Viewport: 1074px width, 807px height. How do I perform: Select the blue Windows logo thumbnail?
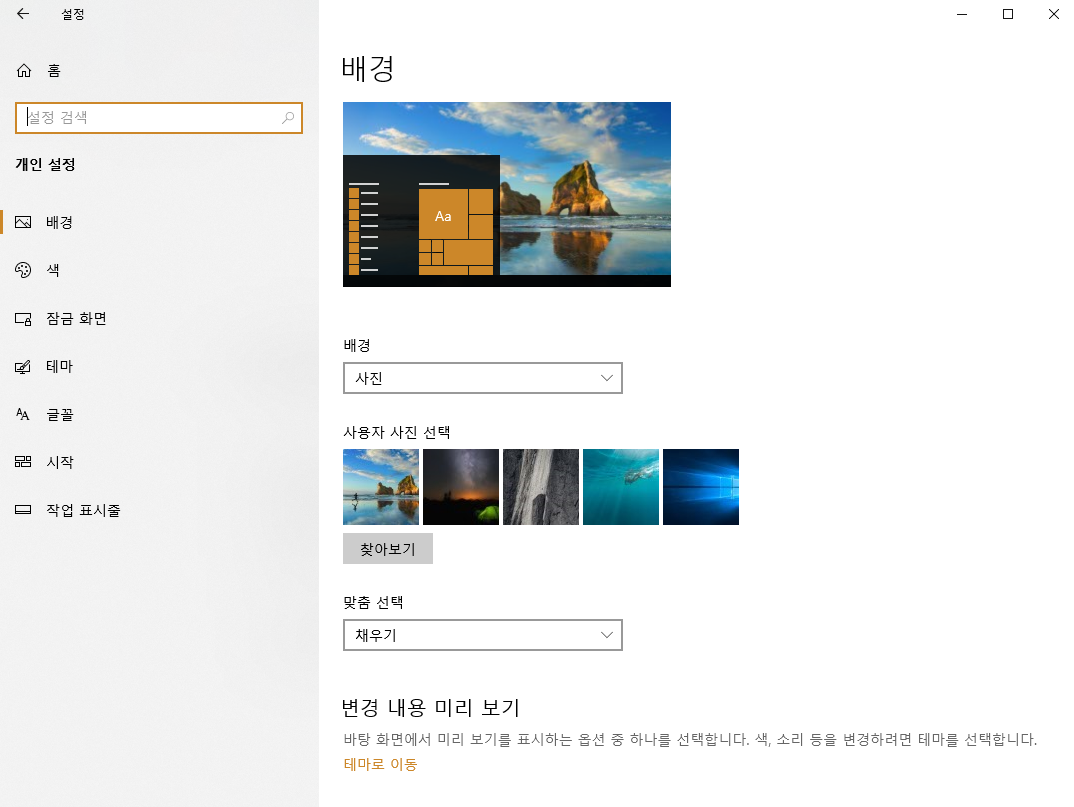point(701,487)
